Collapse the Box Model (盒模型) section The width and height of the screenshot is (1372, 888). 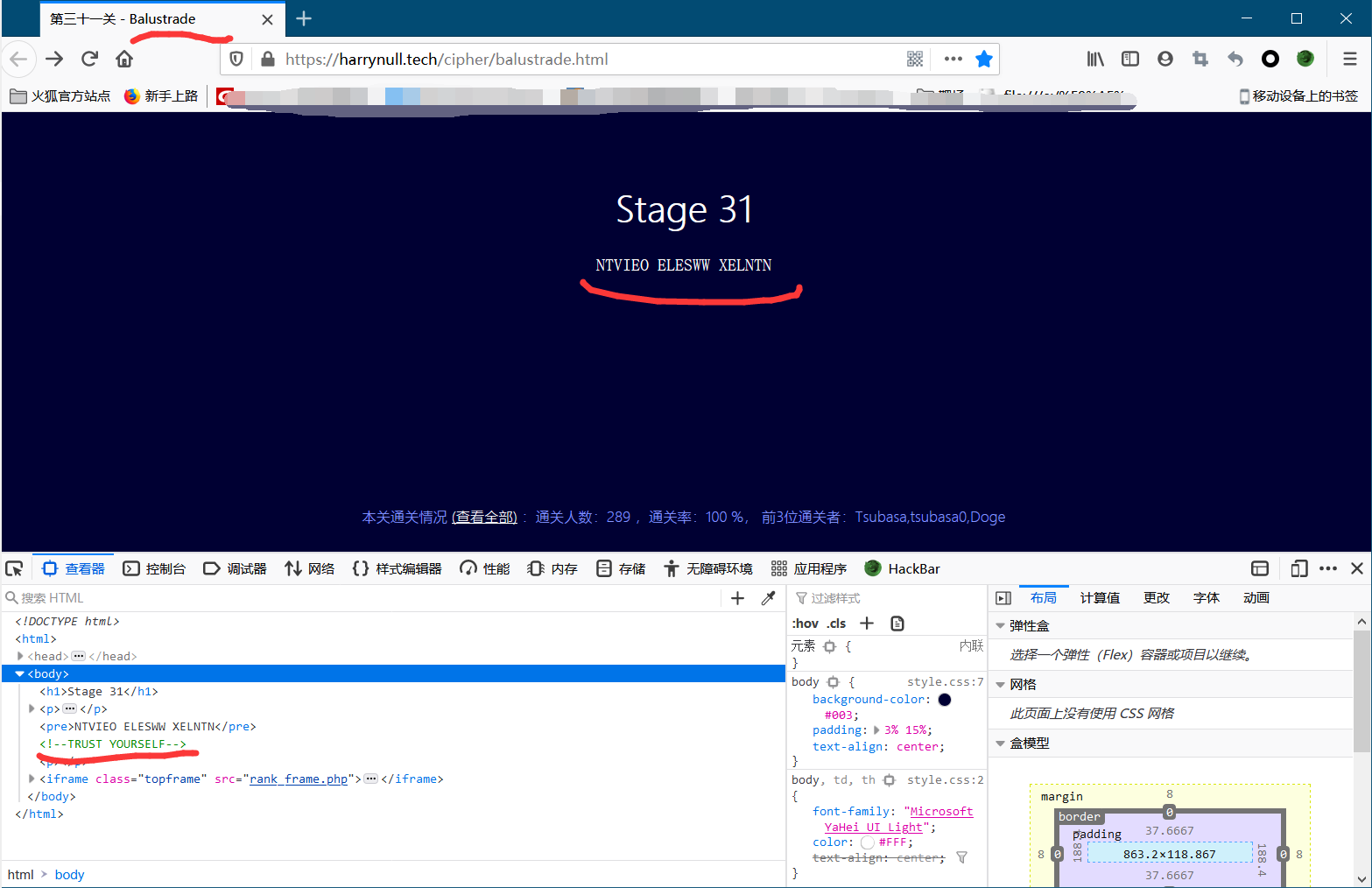(x=1001, y=743)
